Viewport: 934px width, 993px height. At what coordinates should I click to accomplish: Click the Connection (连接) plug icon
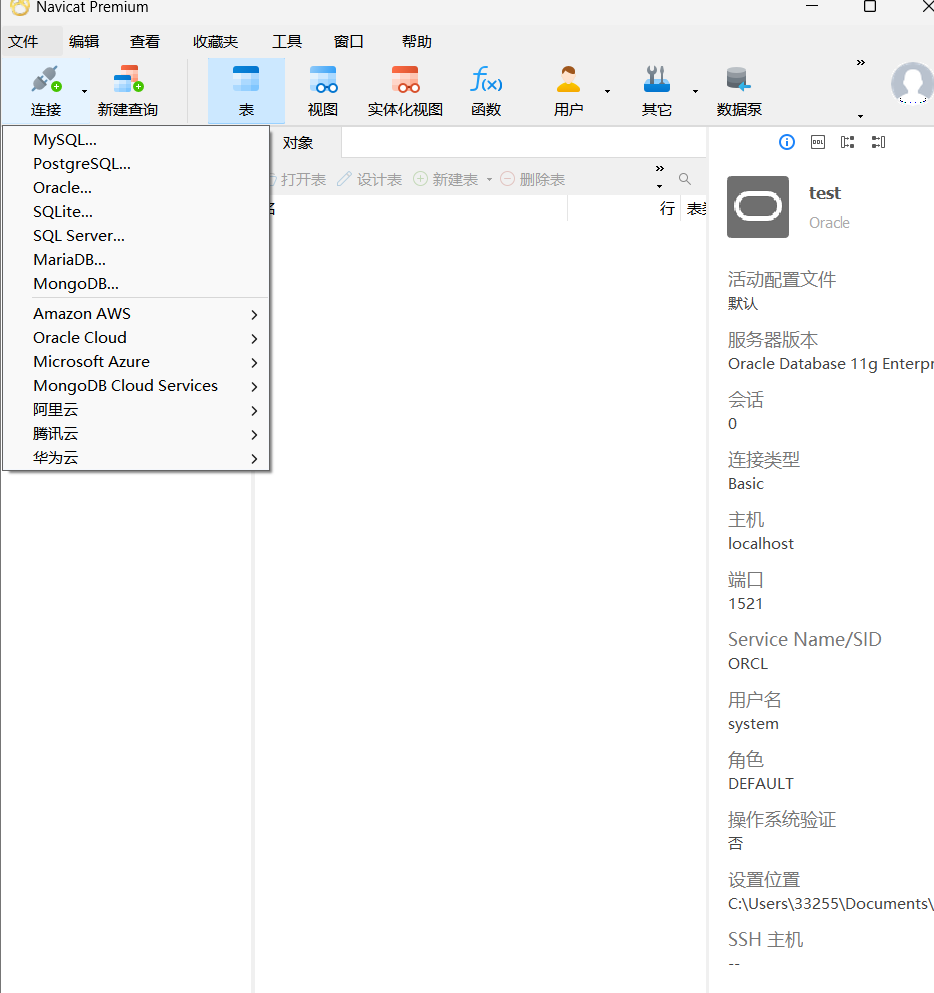(x=46, y=80)
